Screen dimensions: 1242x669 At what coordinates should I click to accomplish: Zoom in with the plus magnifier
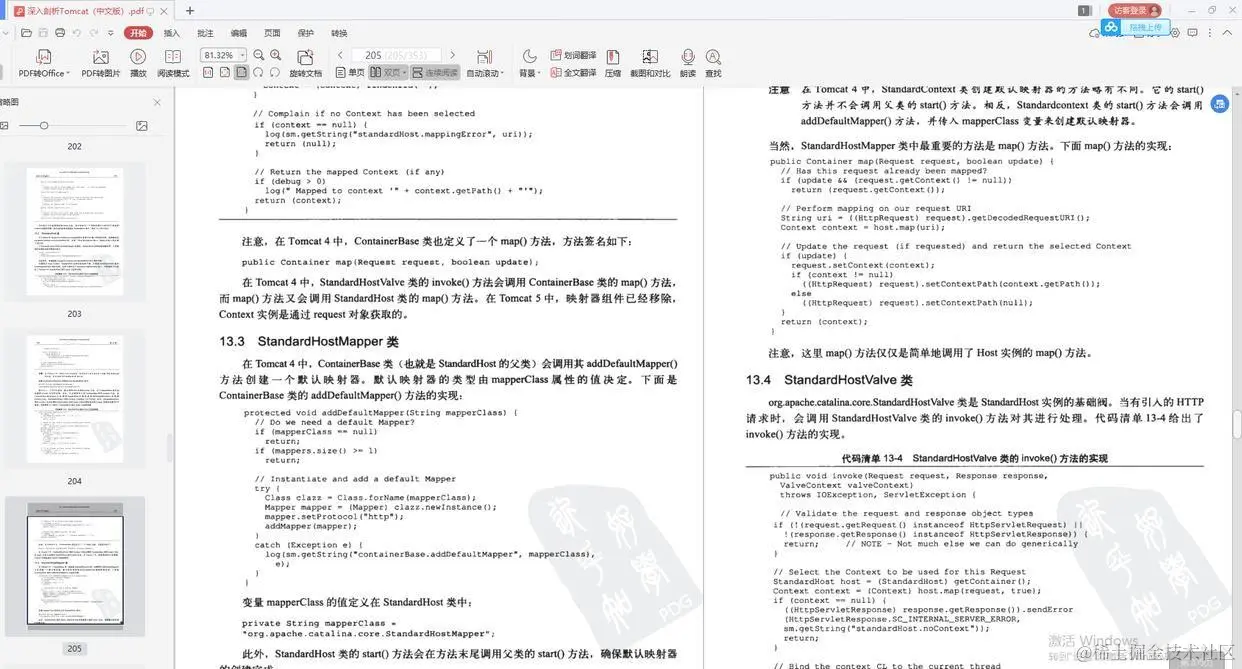(276, 55)
